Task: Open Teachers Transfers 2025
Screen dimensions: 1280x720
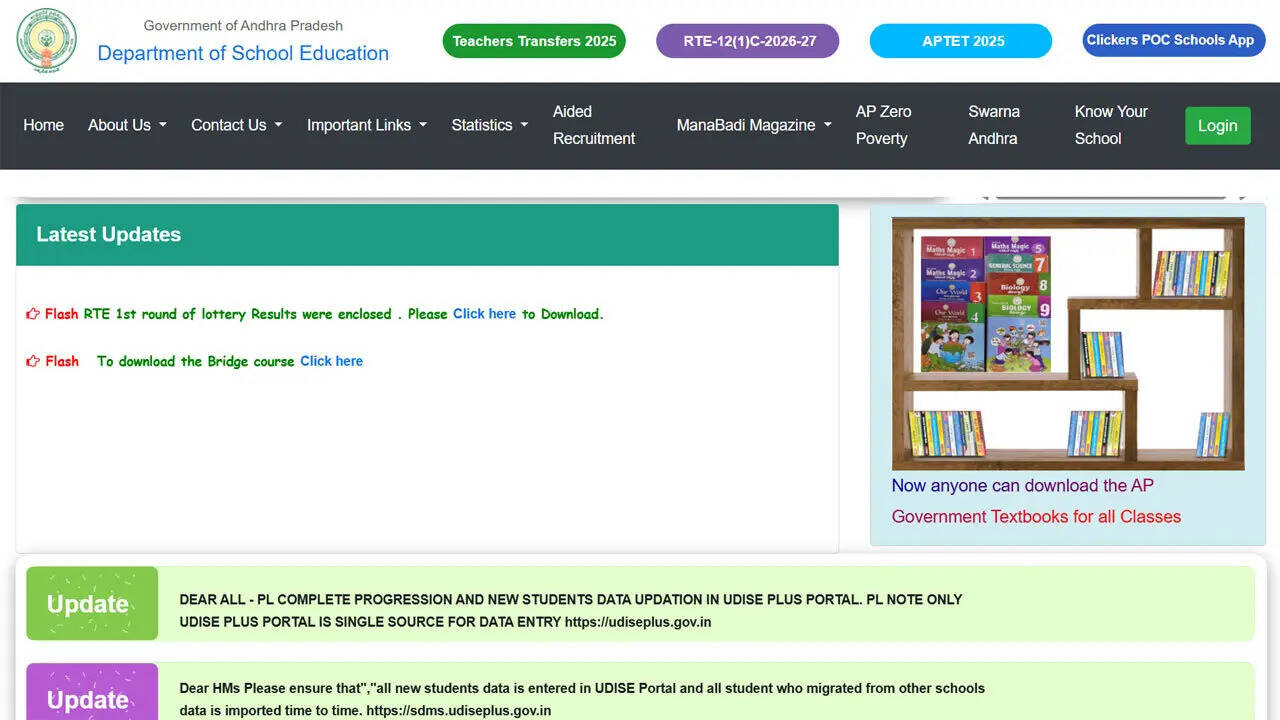Action: 533,41
